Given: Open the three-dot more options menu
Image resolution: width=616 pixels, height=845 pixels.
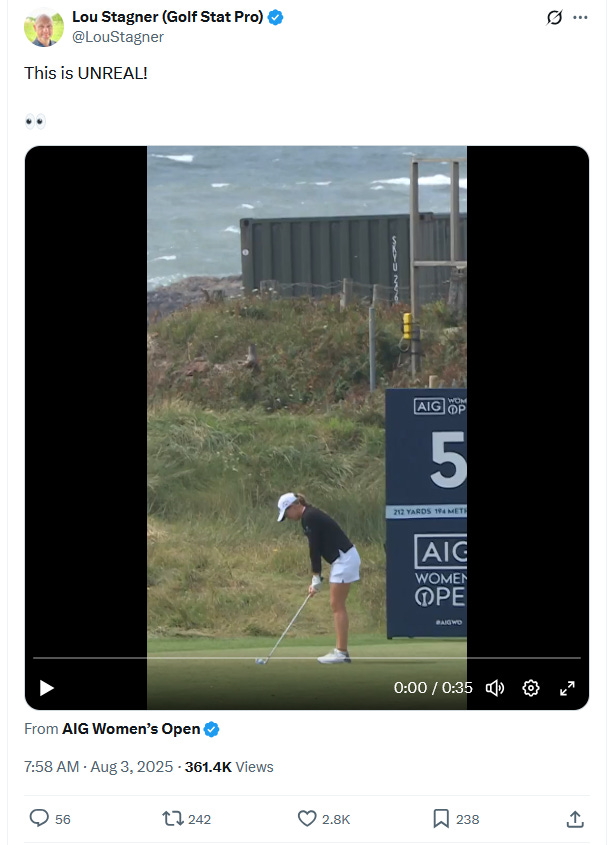Looking at the screenshot, I should tap(580, 18).
